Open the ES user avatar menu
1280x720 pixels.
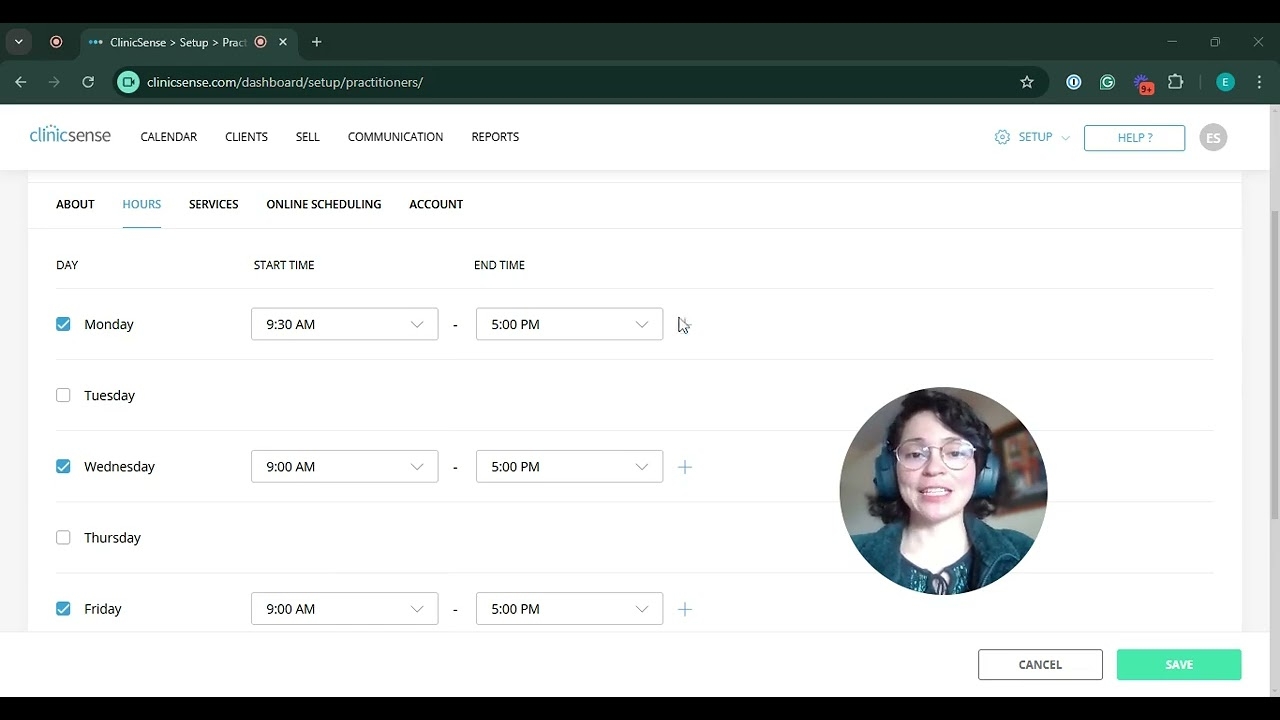coord(1213,137)
